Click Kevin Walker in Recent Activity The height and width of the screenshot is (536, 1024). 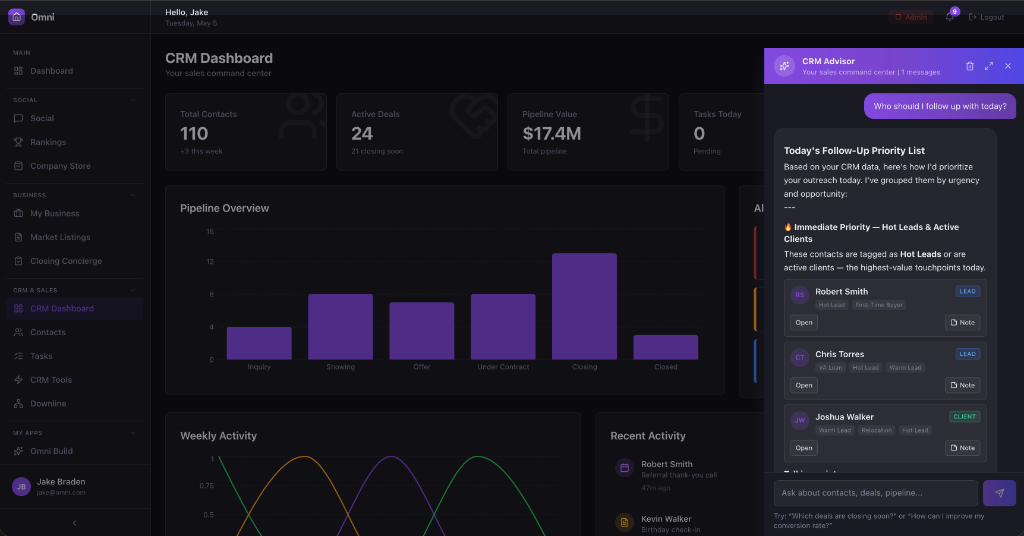666,519
